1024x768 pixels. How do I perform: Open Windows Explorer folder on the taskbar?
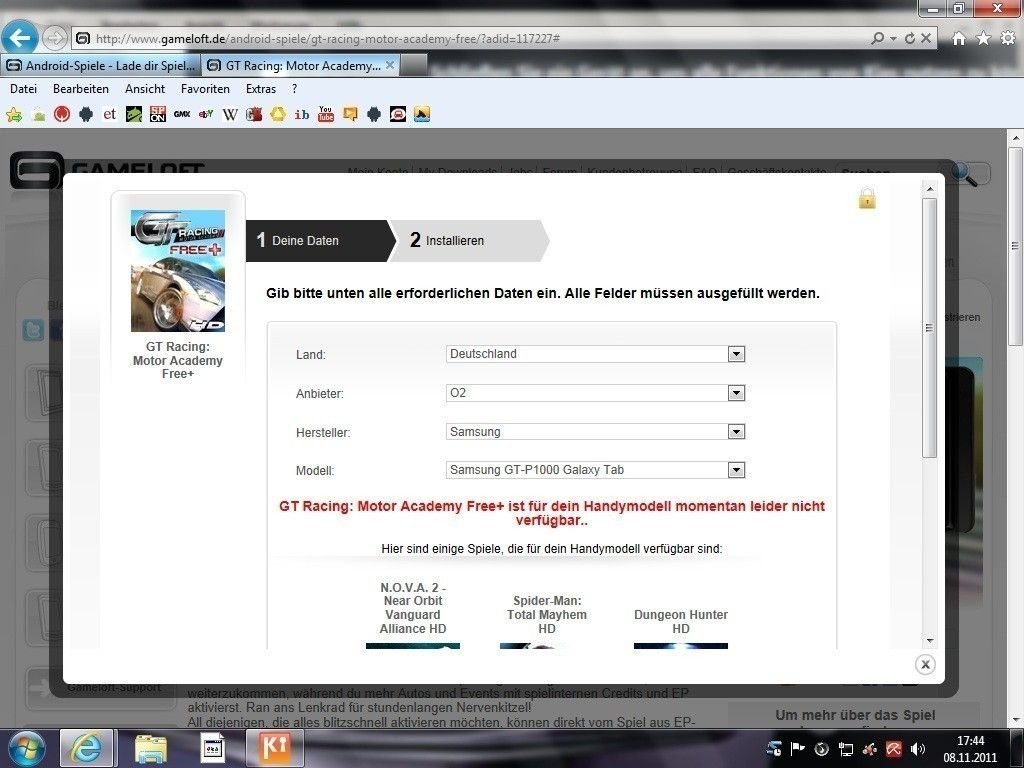click(x=150, y=748)
